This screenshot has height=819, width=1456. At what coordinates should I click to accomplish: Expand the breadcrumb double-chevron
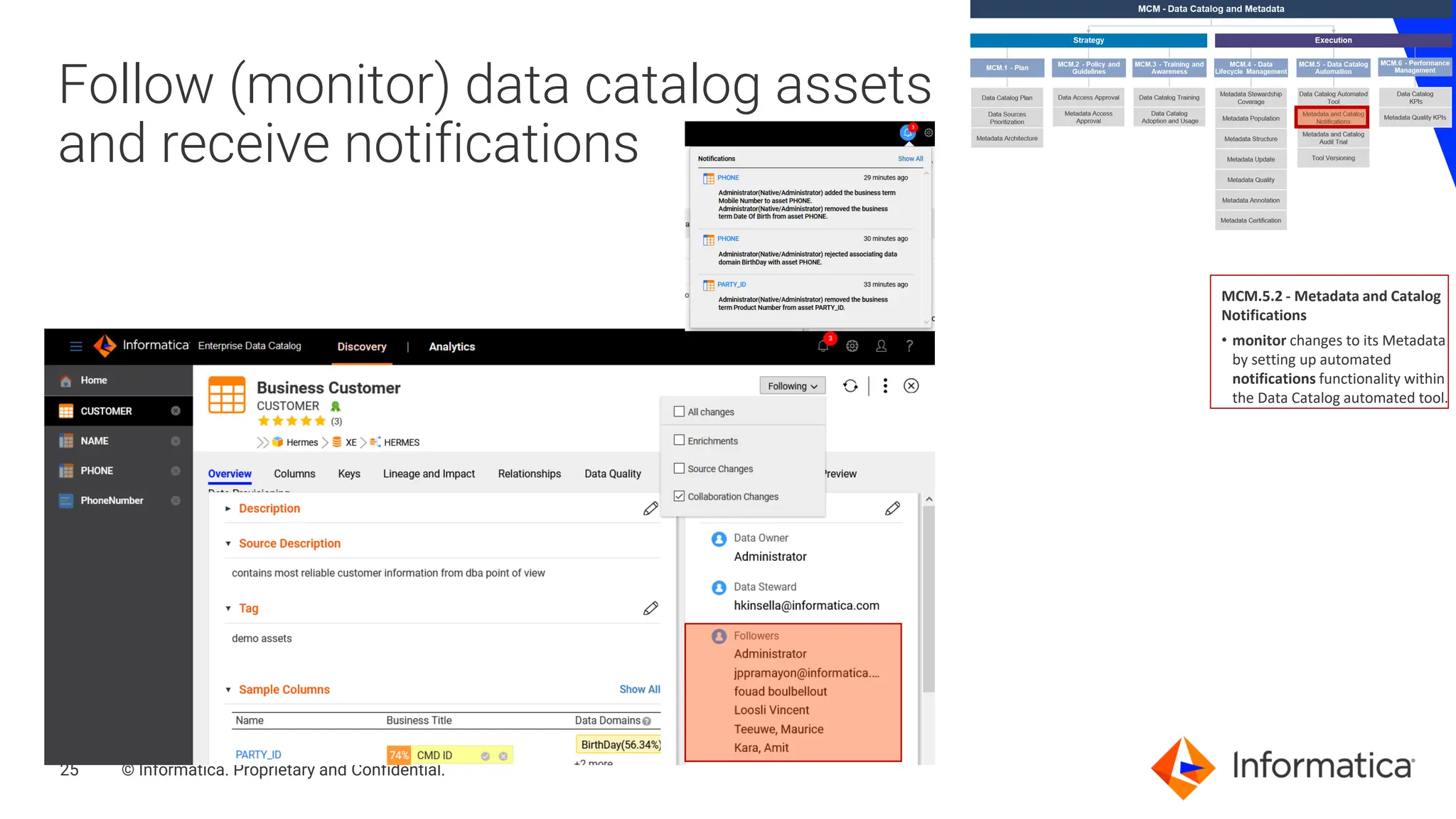pyautogui.click(x=263, y=443)
